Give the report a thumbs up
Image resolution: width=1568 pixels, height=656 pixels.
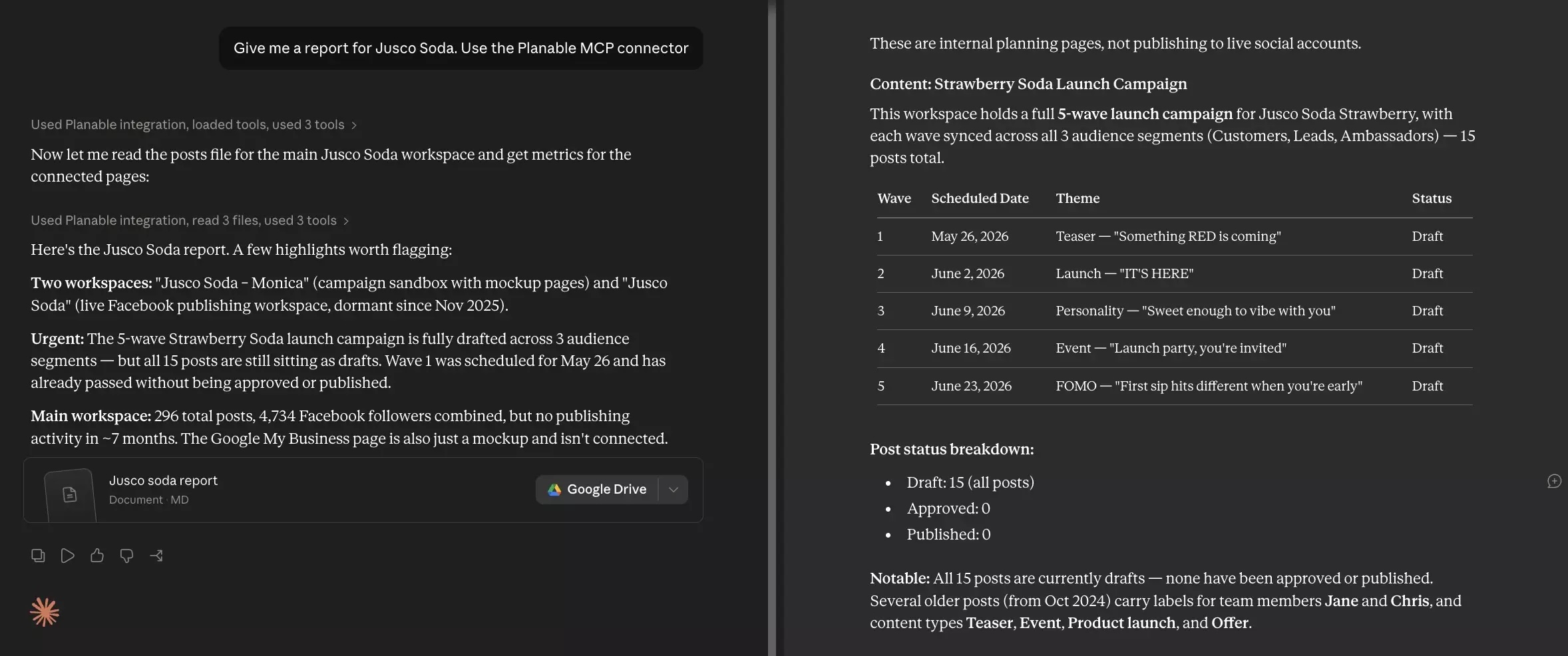pyautogui.click(x=97, y=556)
